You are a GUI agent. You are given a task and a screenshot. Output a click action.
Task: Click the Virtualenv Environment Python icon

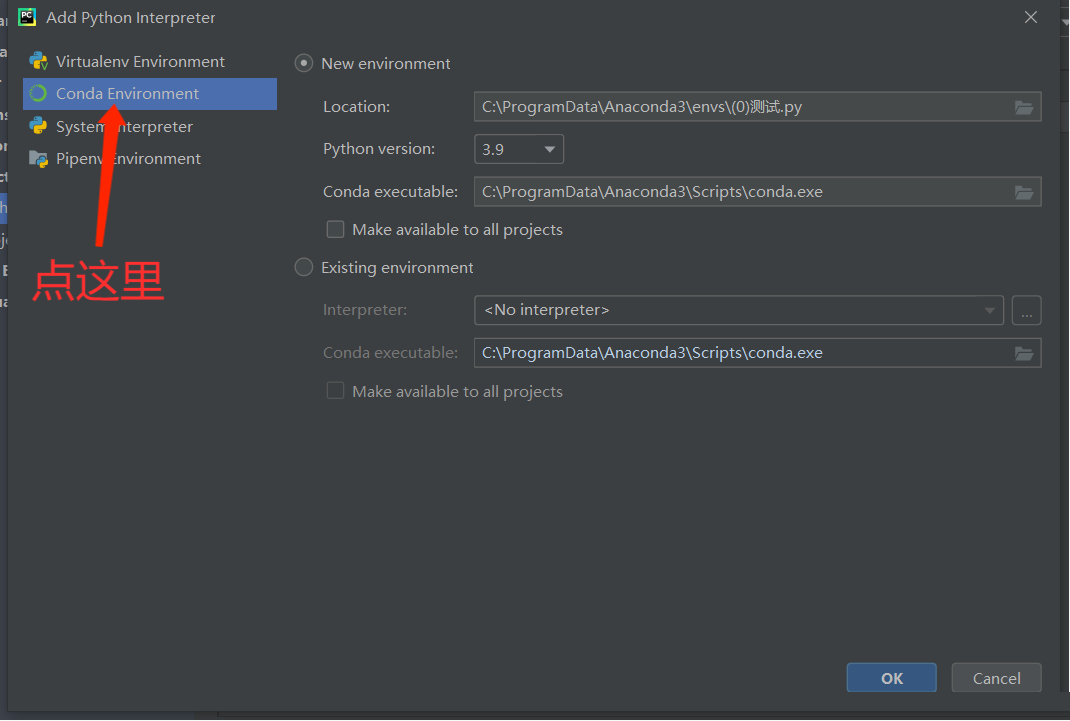point(39,61)
